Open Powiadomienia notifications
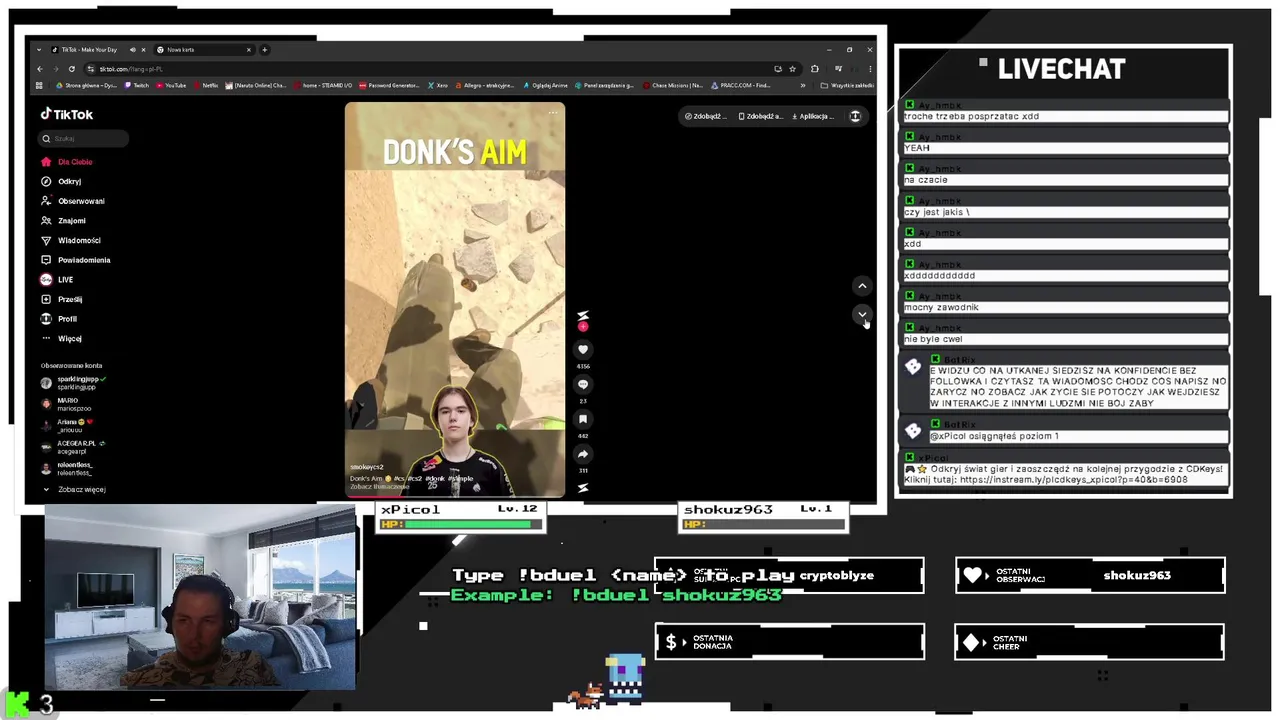Screen dimensions: 1280x720 coord(75,260)
